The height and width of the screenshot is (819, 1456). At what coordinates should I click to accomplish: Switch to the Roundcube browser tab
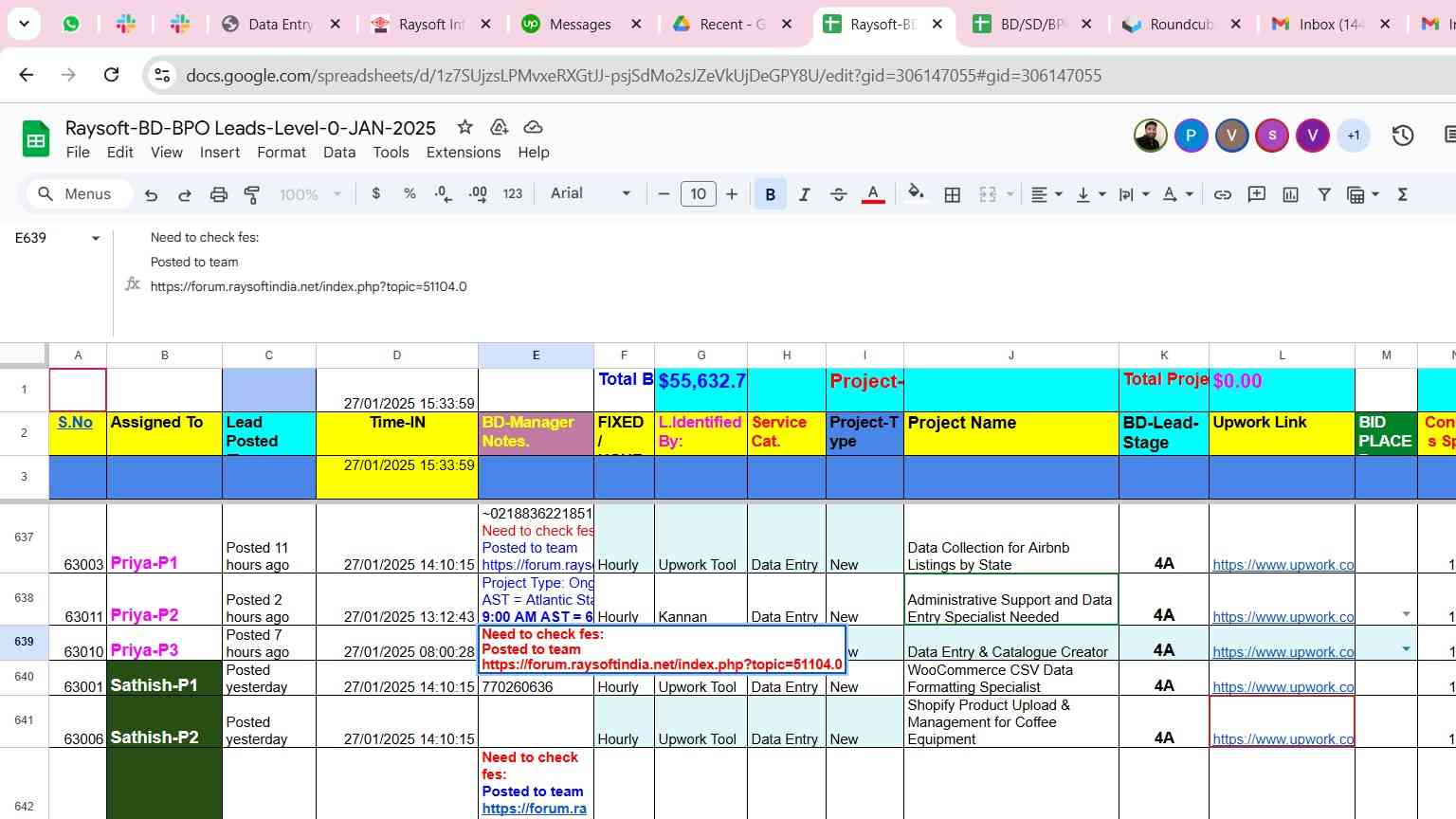coord(1179,25)
